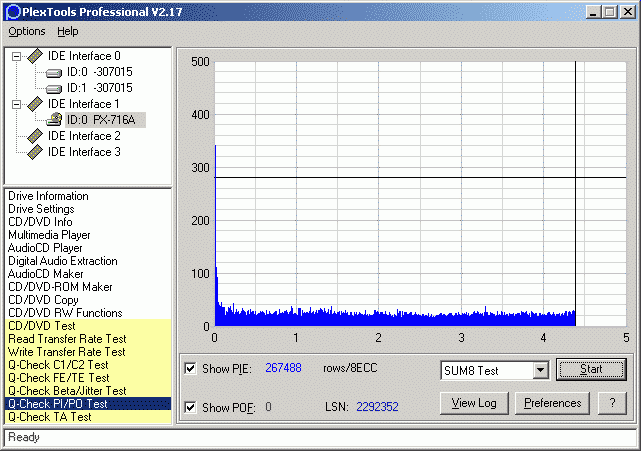
Task: Toggle the Show POF checkbox
Action: coord(190,407)
